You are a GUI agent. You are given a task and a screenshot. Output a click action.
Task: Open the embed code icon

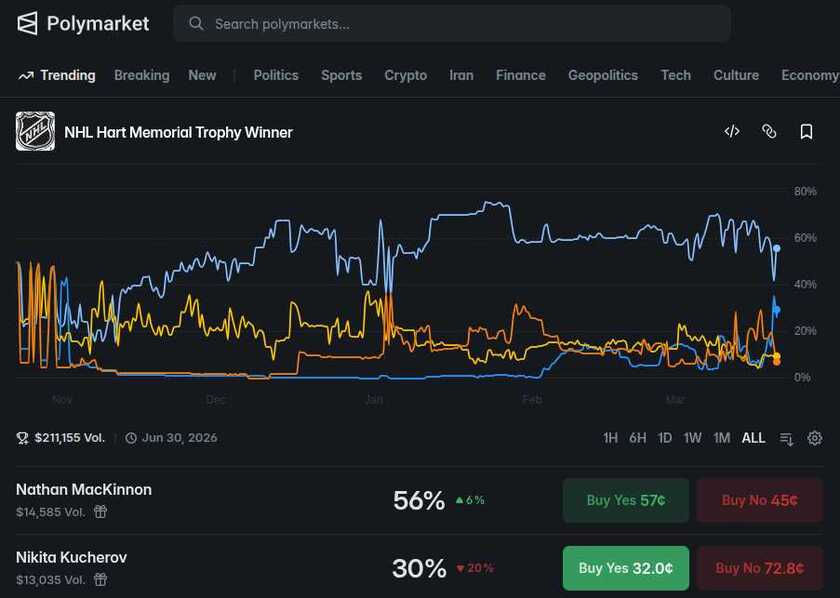click(732, 131)
